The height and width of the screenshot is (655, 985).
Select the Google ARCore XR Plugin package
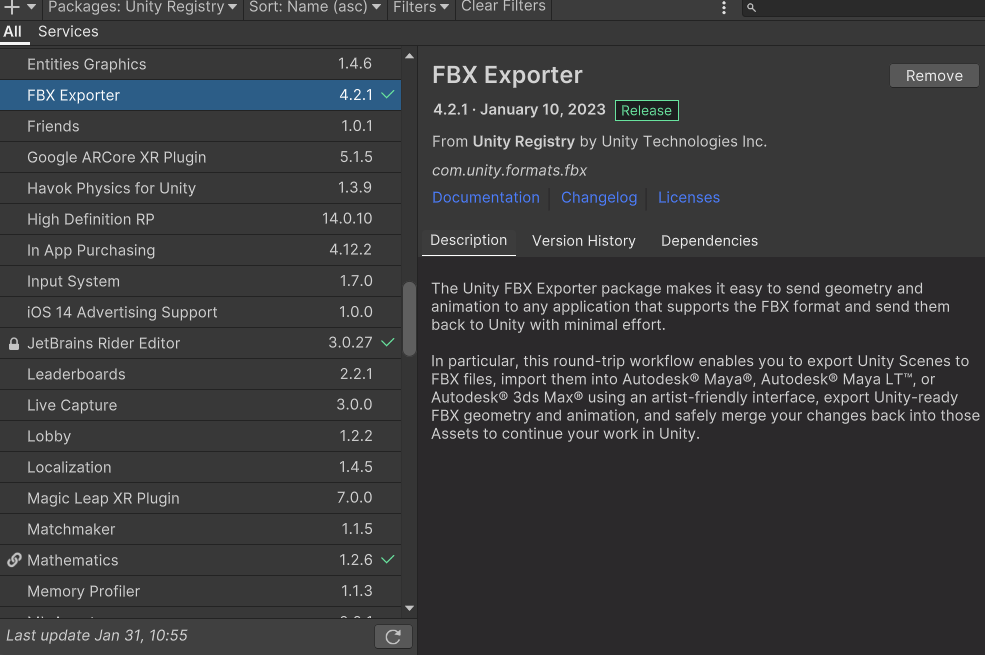200,157
